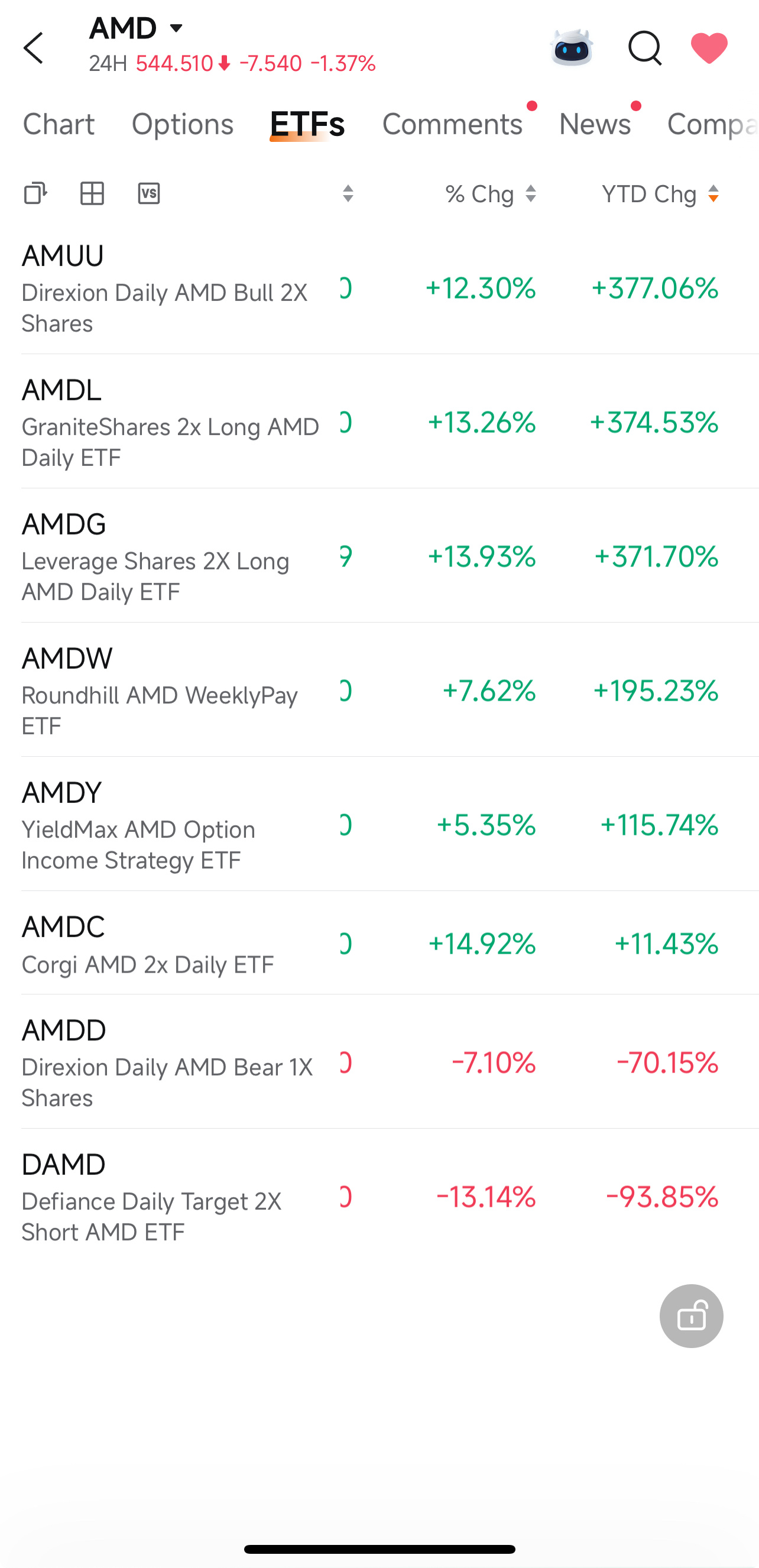Switch to grid view icon

coord(93,193)
